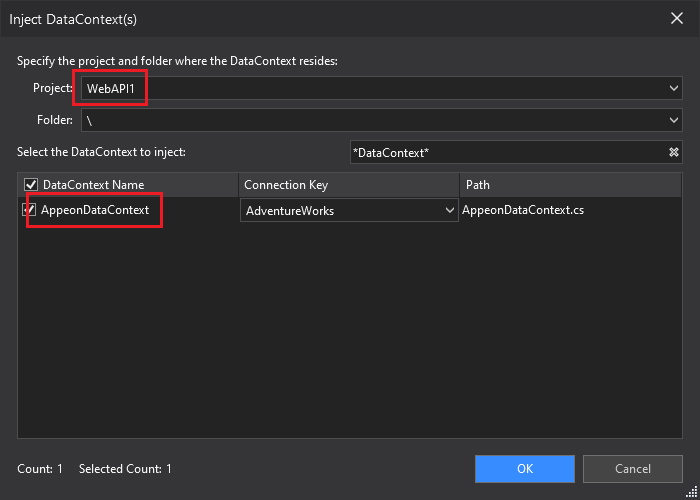Sort by the Connection Key column header

286,185
